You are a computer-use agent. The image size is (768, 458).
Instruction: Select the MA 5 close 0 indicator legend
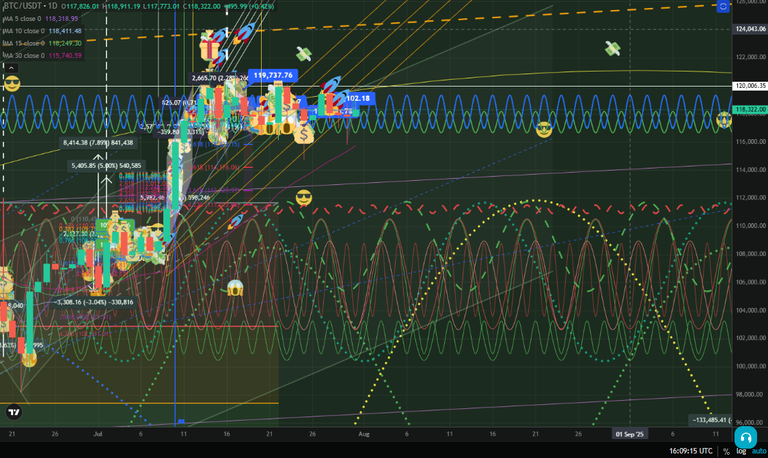40,19
